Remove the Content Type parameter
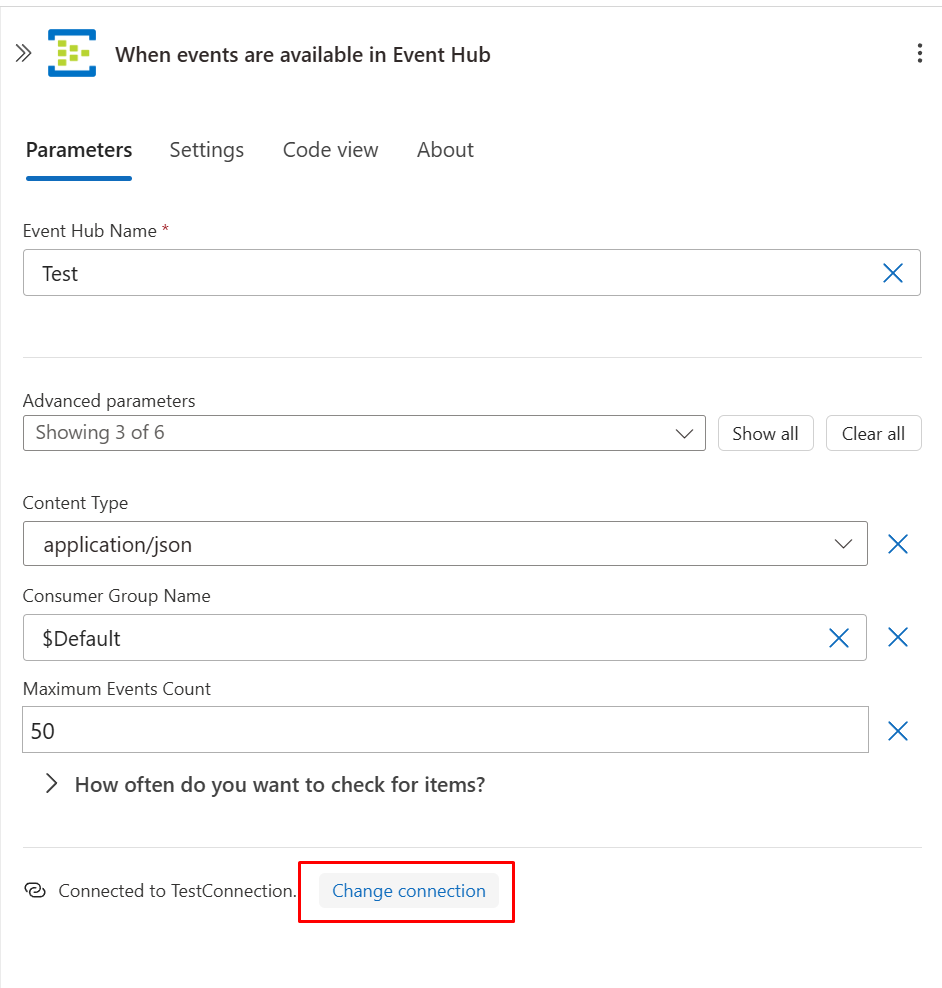 pyautogui.click(x=898, y=544)
